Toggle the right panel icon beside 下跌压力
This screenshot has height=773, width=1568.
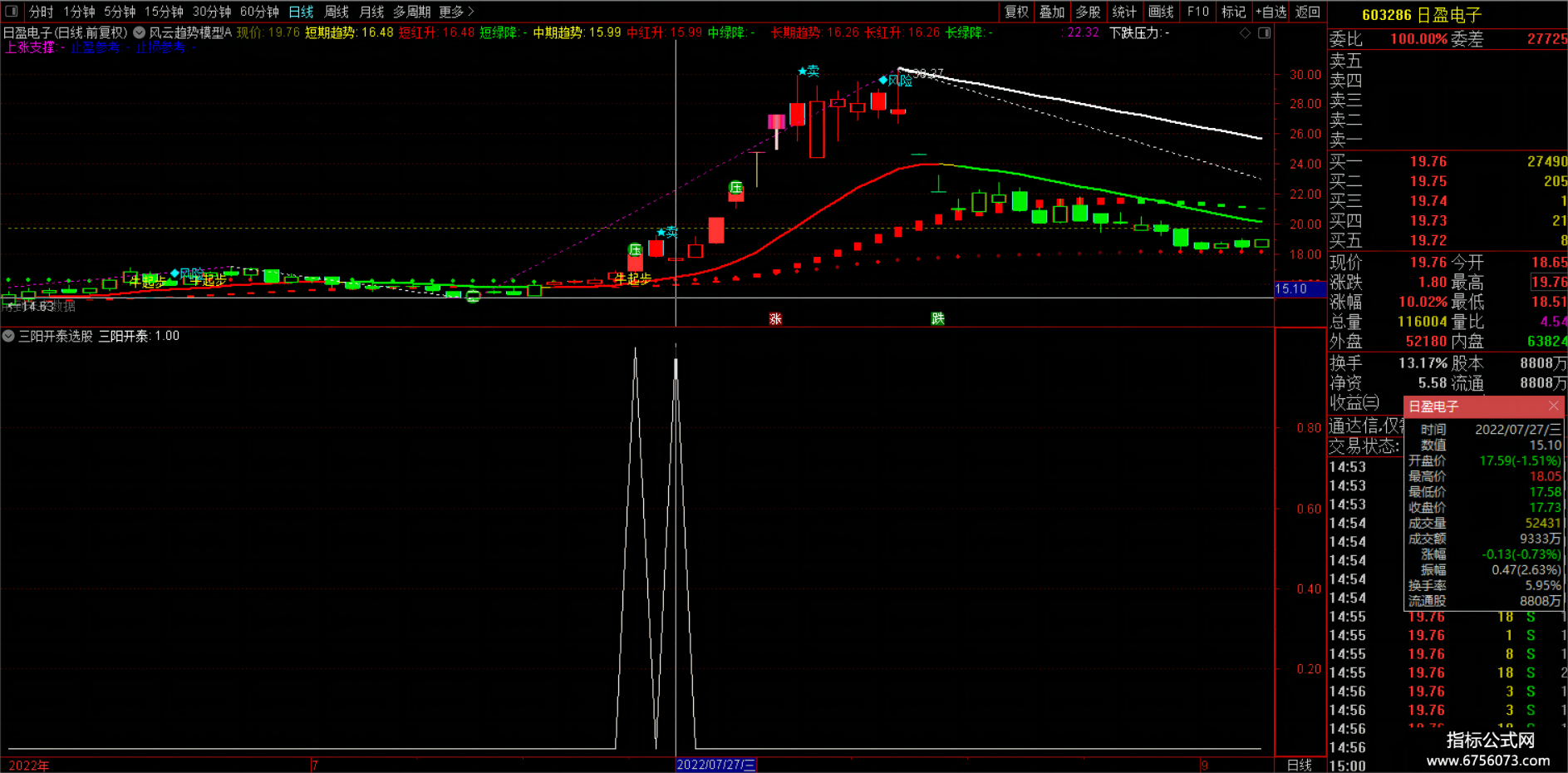tap(1264, 33)
